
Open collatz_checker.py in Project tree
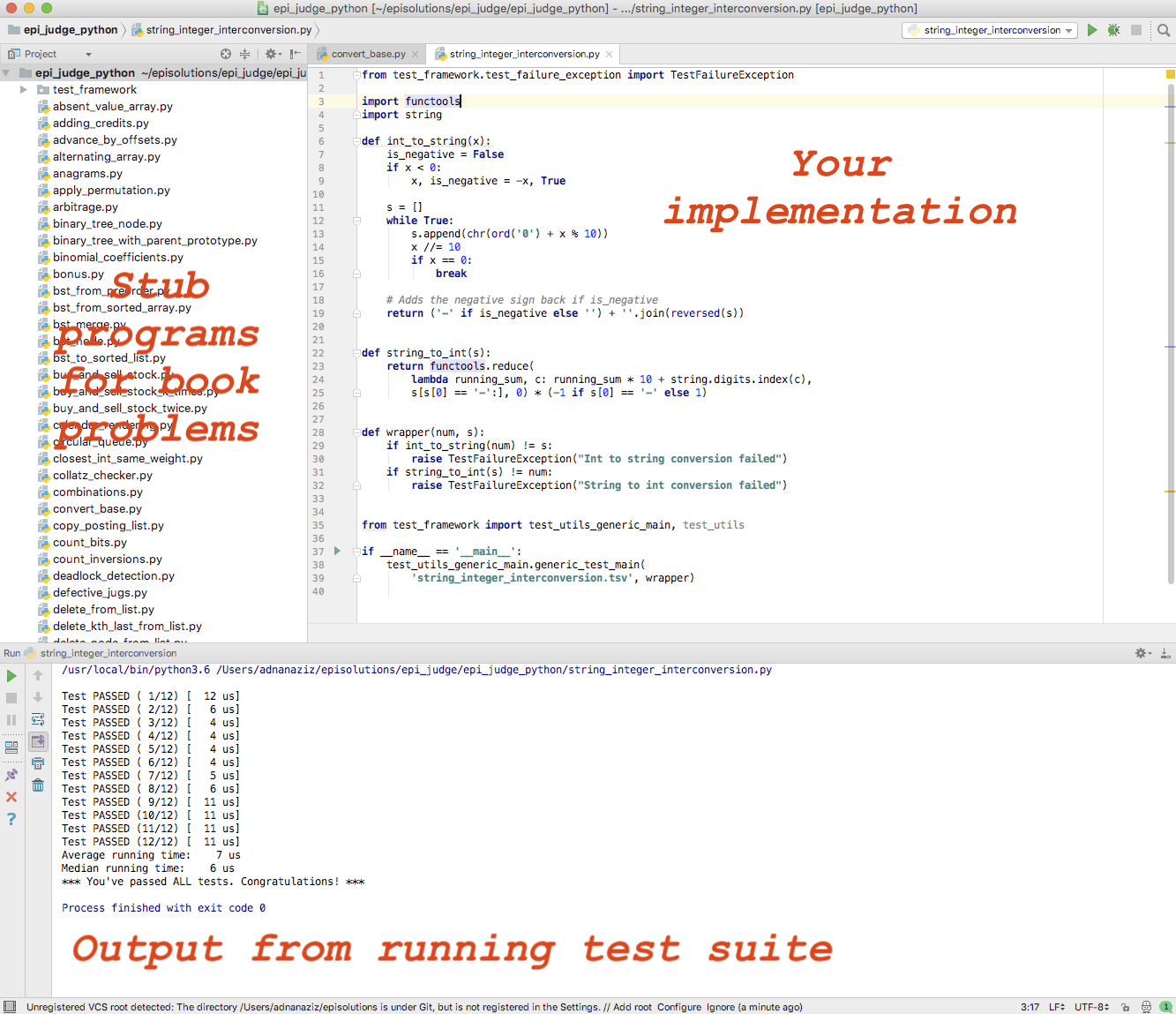[x=102, y=476]
